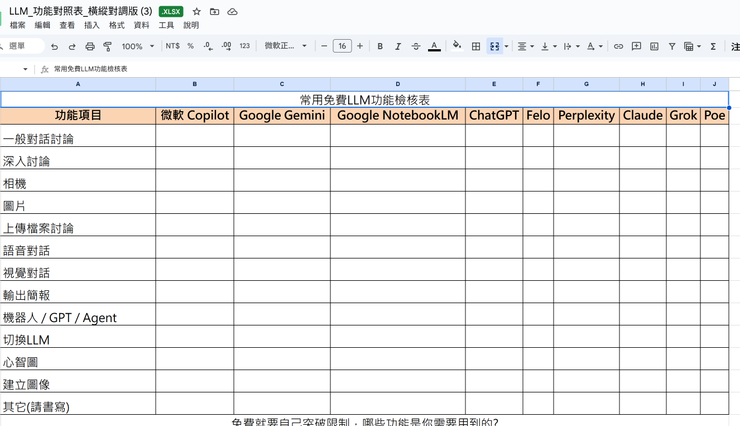Image resolution: width=740 pixels, height=426 pixels.
Task: Click the undo arrow icon
Action: [x=54, y=46]
